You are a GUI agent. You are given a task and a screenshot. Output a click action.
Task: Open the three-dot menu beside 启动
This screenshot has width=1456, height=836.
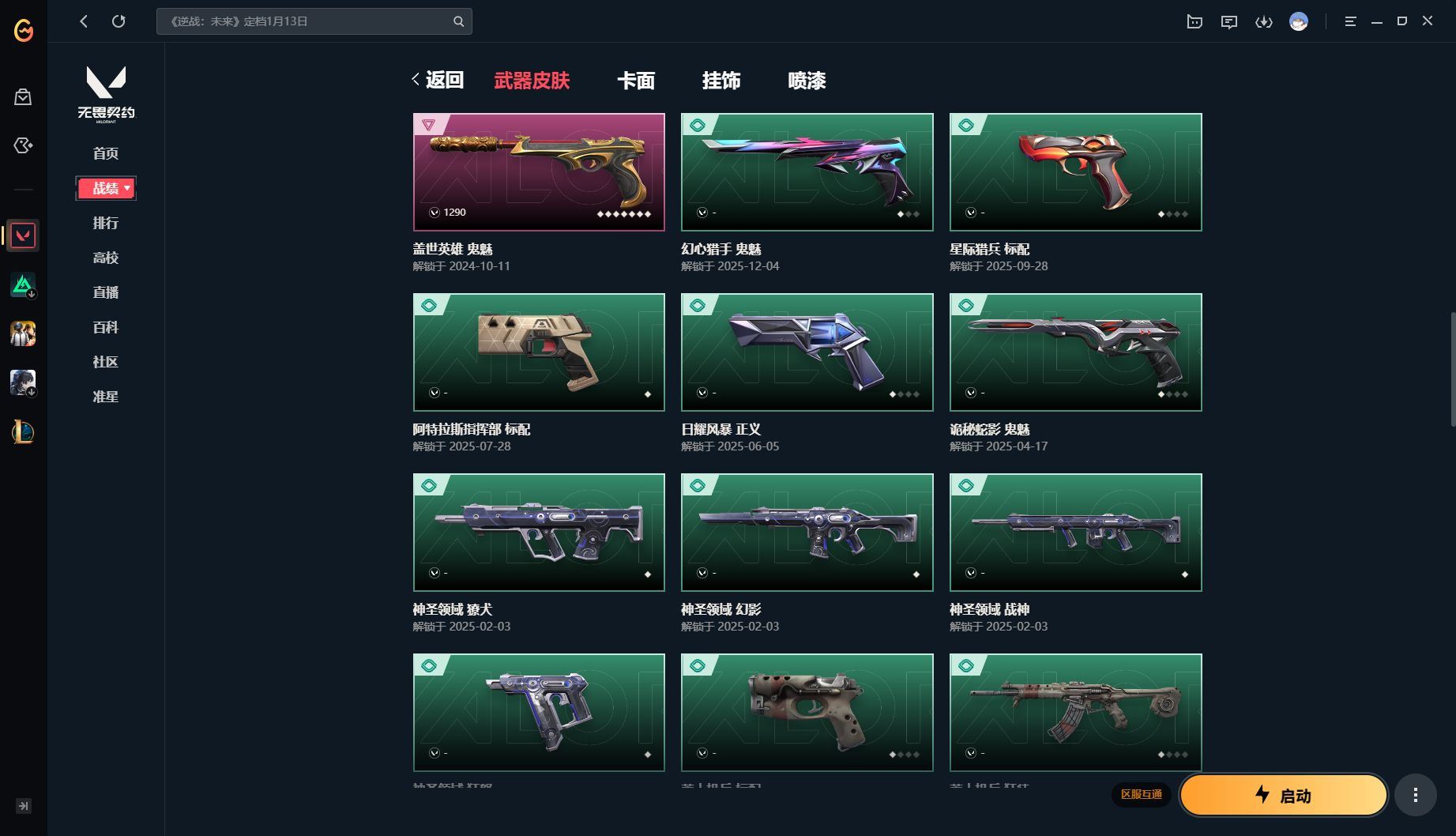click(x=1415, y=795)
